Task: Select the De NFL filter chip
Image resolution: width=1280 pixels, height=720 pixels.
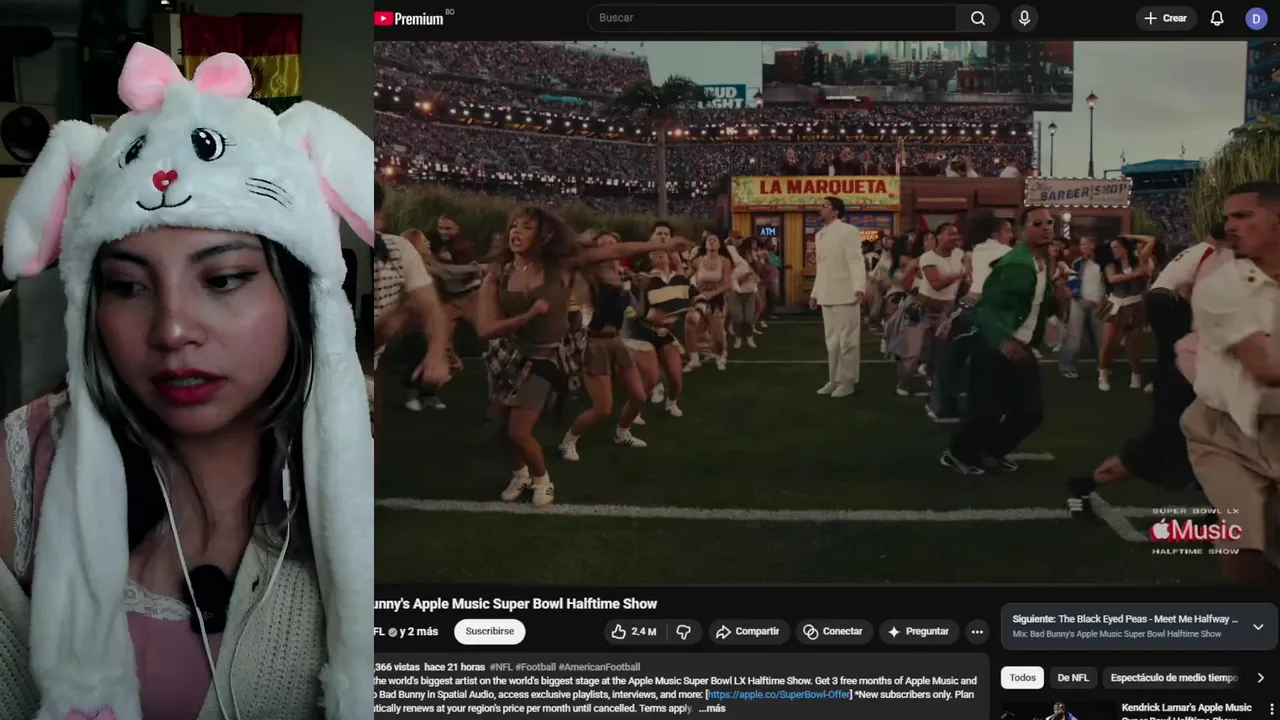Action: pos(1073,677)
